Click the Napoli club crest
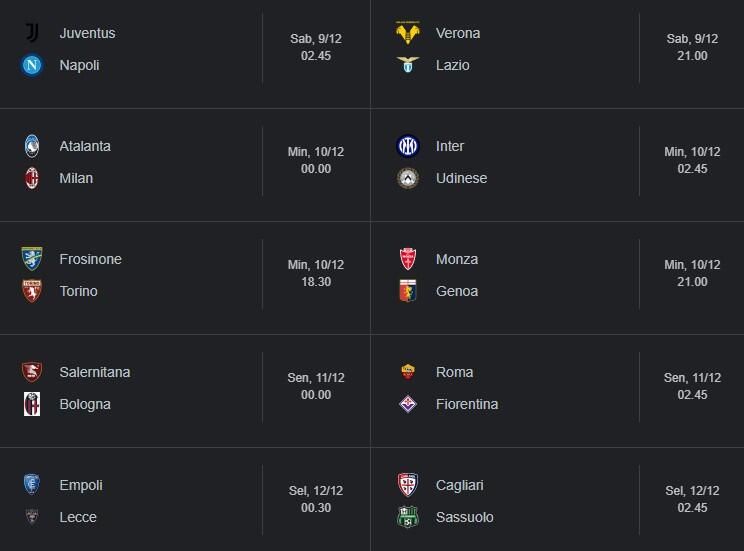The height and width of the screenshot is (551, 744). pyautogui.click(x=32, y=65)
